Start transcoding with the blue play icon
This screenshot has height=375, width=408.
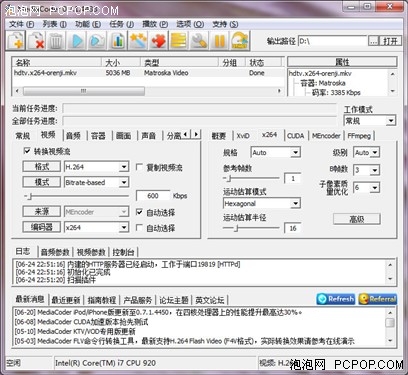(x=76, y=40)
